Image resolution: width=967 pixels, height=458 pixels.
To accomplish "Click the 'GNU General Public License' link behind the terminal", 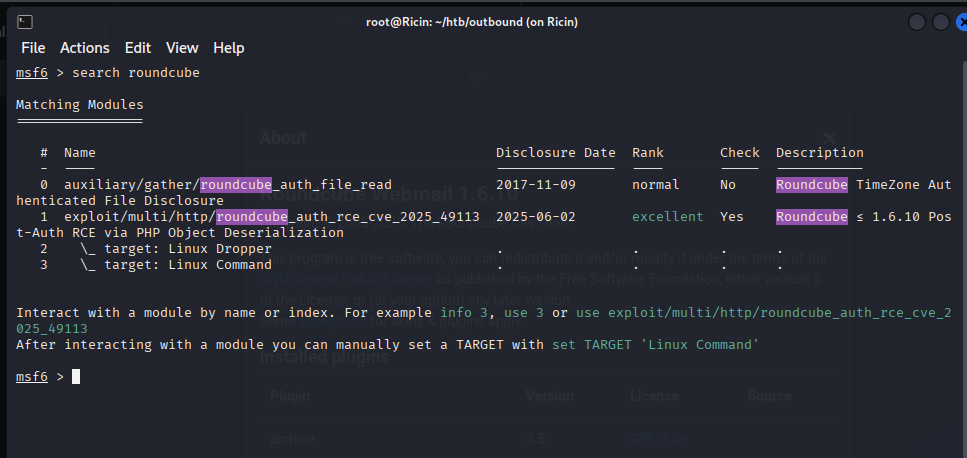I will click(x=346, y=279).
